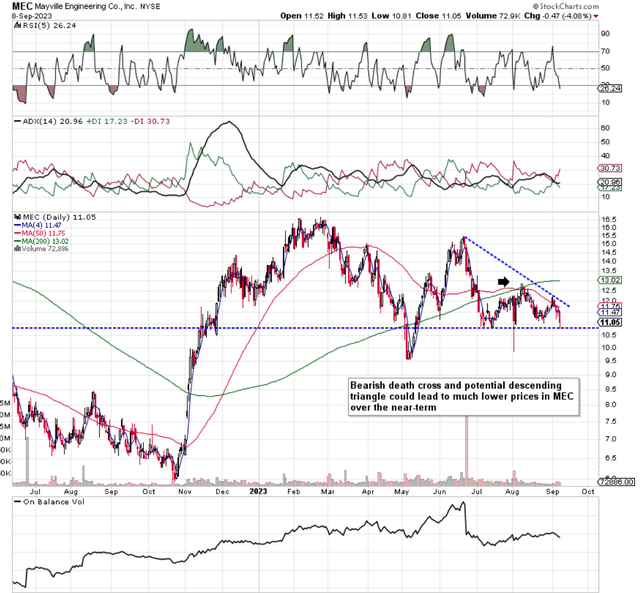Click the Volume 72,886 legend entry
The width and height of the screenshot is (640, 593).
[41, 249]
